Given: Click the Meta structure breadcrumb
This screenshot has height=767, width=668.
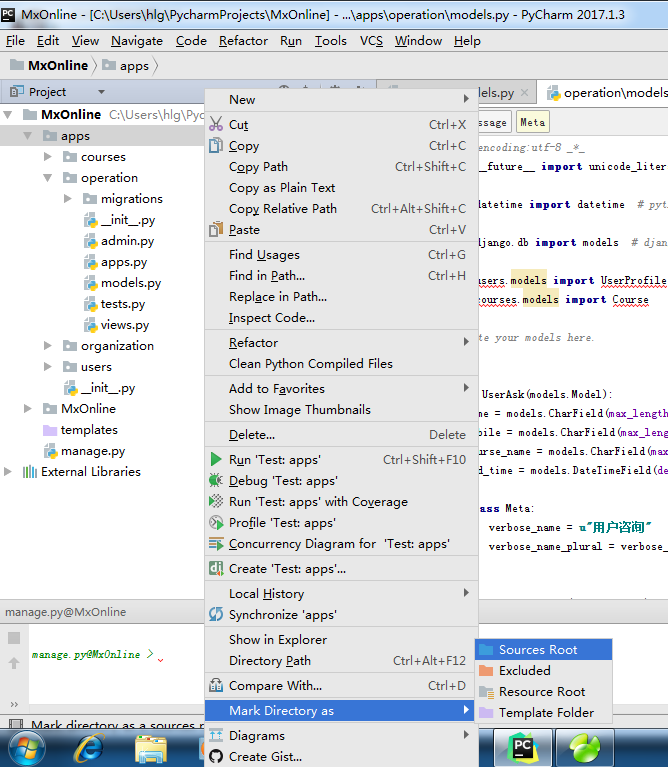Looking at the screenshot, I should pos(533,122).
